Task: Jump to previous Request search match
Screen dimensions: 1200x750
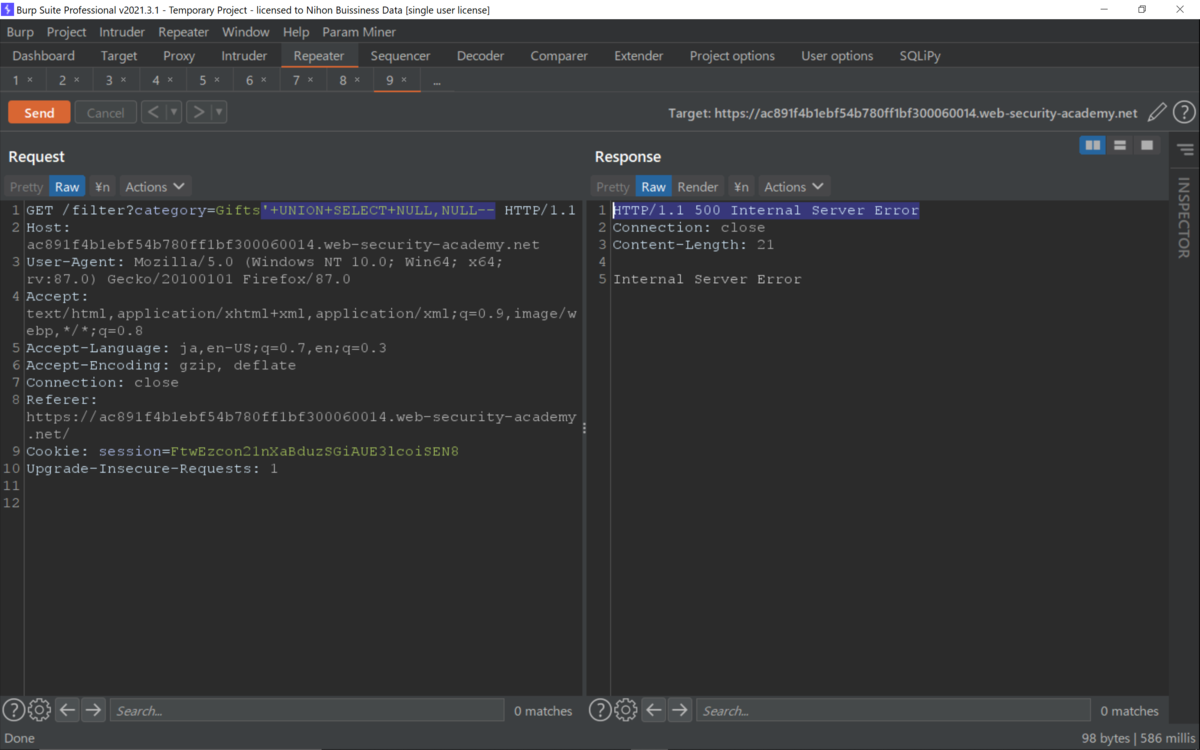Action: pyautogui.click(x=67, y=710)
